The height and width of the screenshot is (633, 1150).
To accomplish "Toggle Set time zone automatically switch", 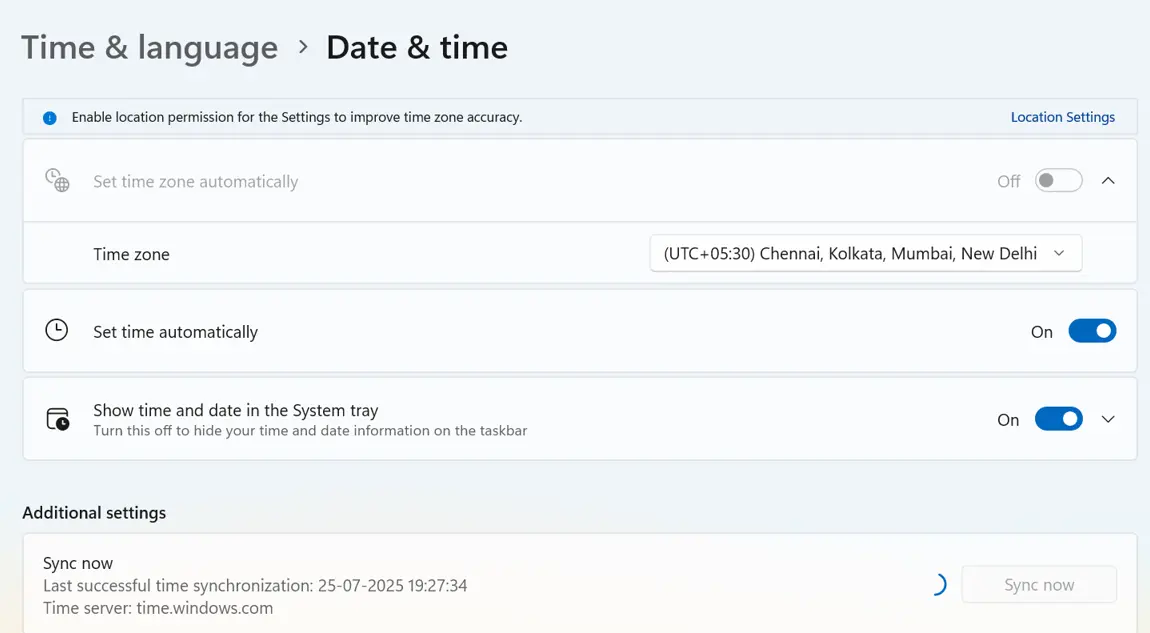I will click(x=1058, y=181).
